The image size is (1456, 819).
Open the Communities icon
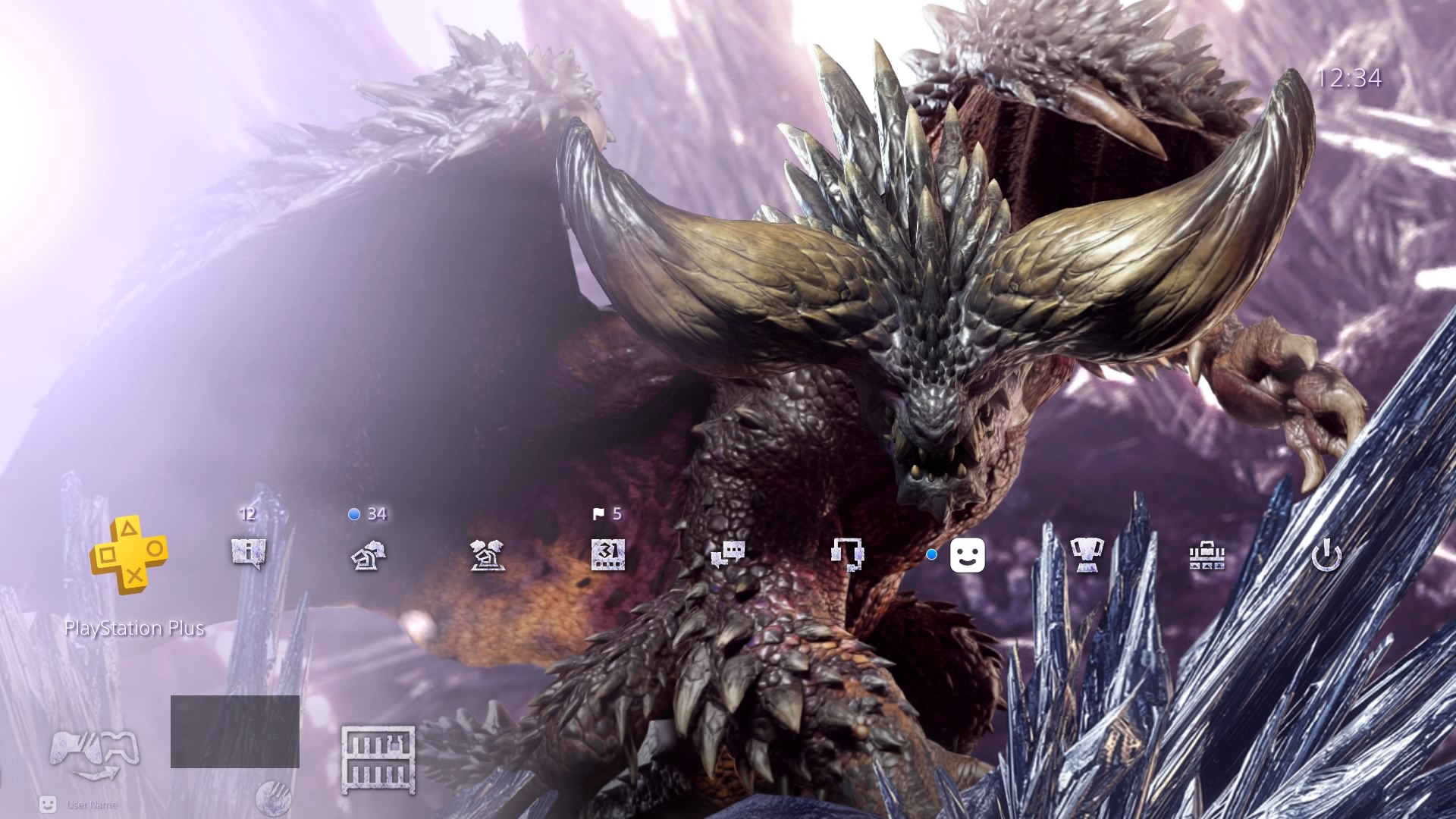point(488,555)
